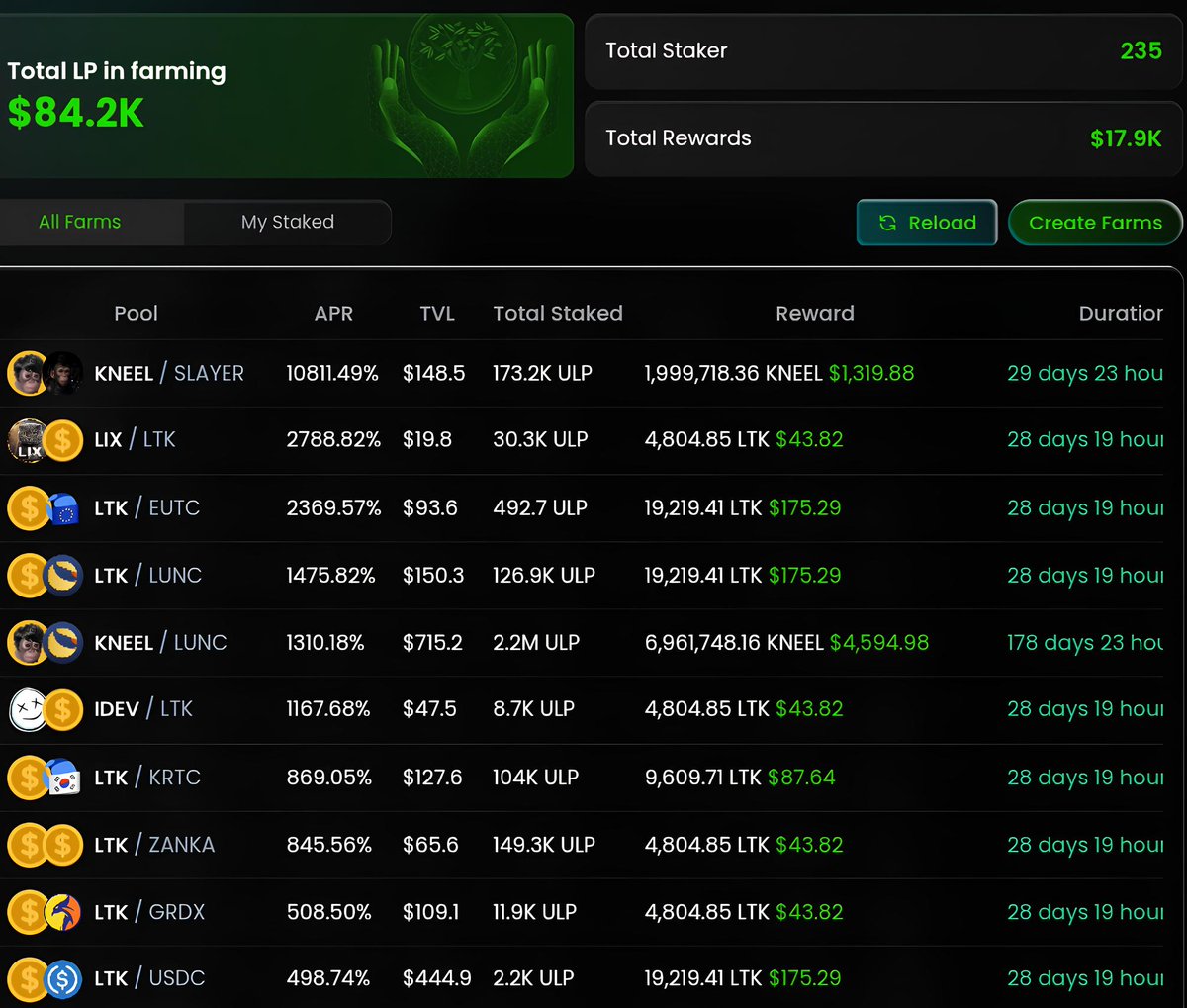Viewport: 1187px width, 1008px height.
Task: Click the 9,609.71 LTK reward value
Action: point(702,778)
